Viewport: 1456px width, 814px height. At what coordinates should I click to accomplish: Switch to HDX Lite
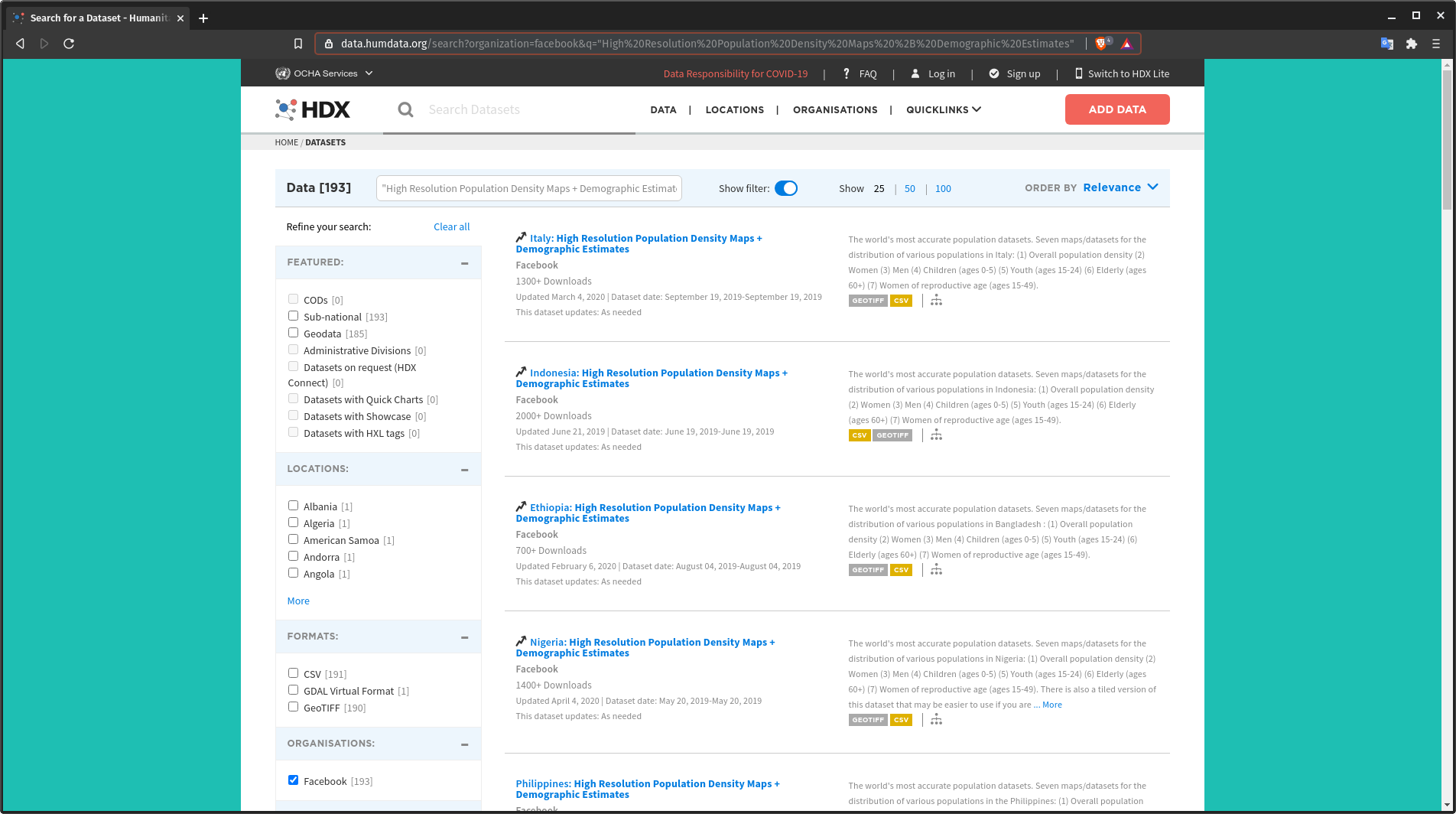1122,73
